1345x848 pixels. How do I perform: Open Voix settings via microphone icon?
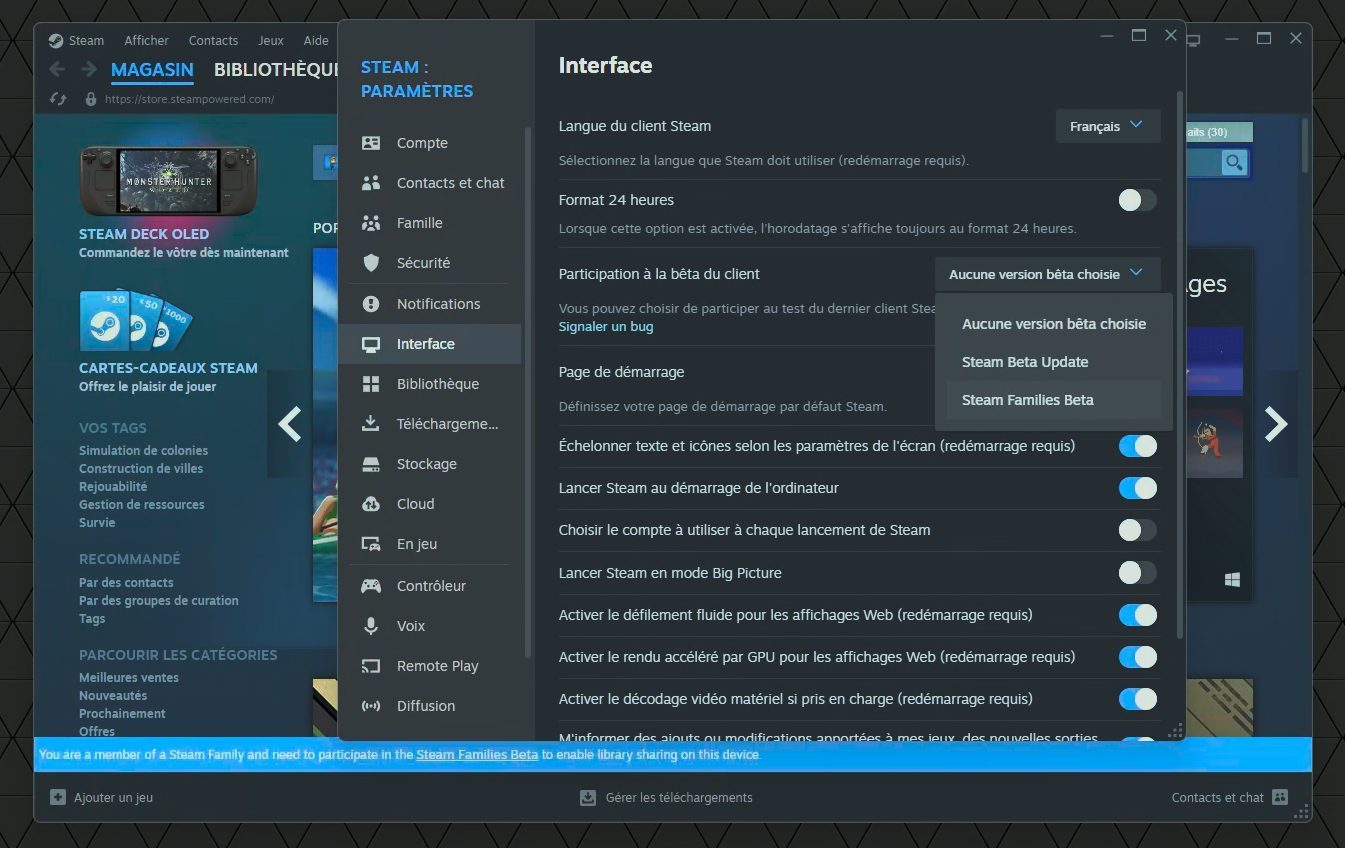pos(371,626)
